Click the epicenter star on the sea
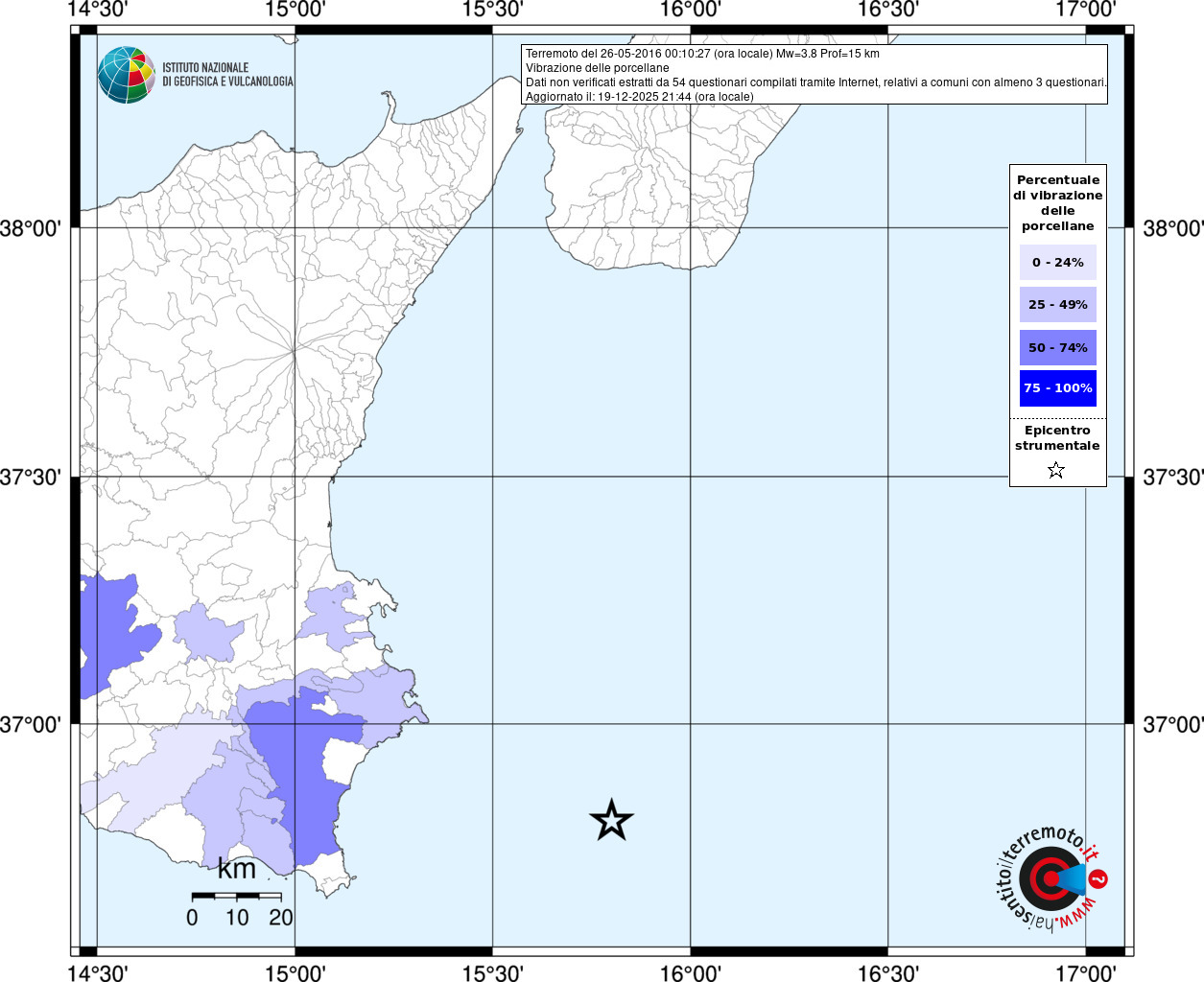The height and width of the screenshot is (982, 1204). point(611,821)
